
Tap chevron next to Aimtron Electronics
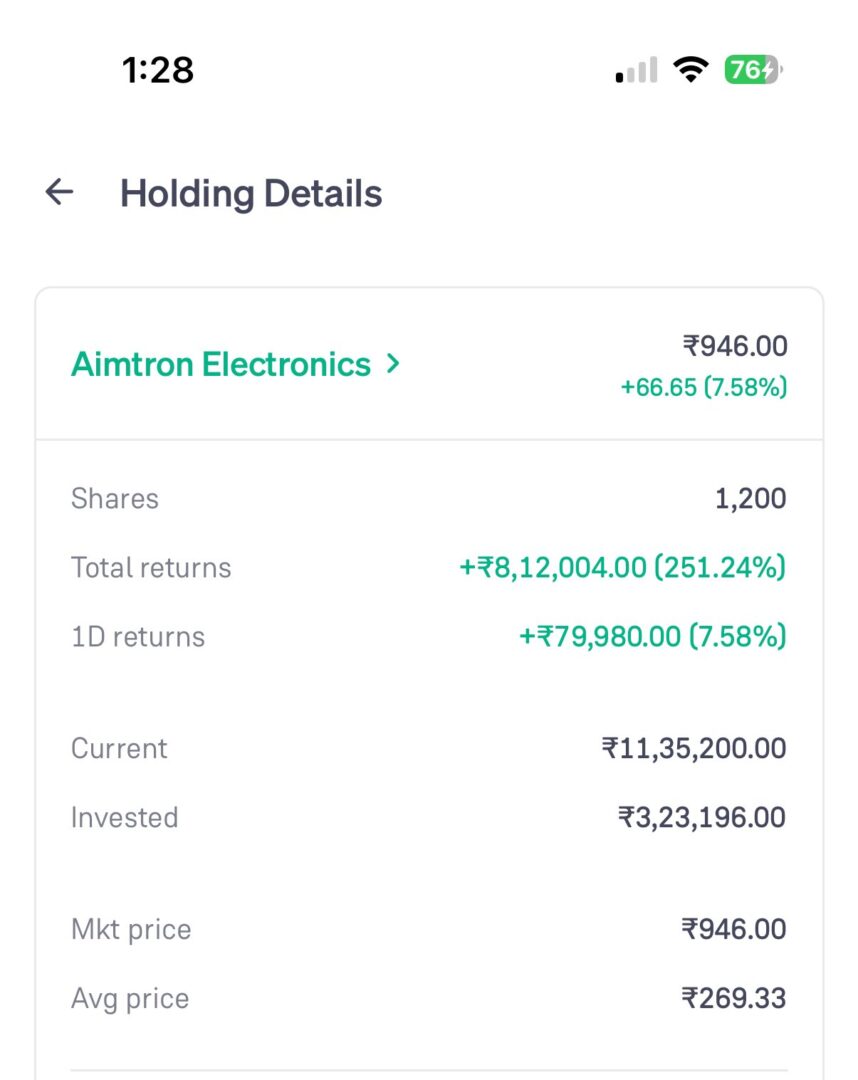tap(394, 364)
